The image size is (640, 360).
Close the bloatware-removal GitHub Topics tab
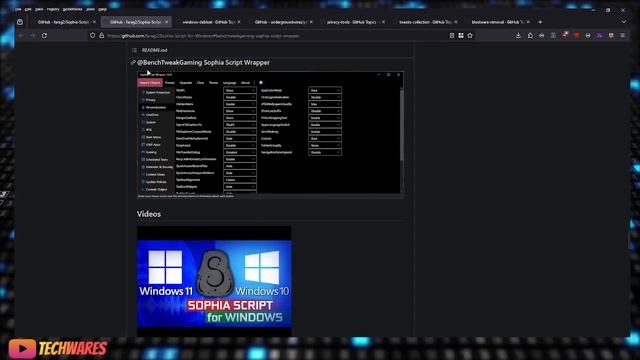pyautogui.click(x=528, y=22)
